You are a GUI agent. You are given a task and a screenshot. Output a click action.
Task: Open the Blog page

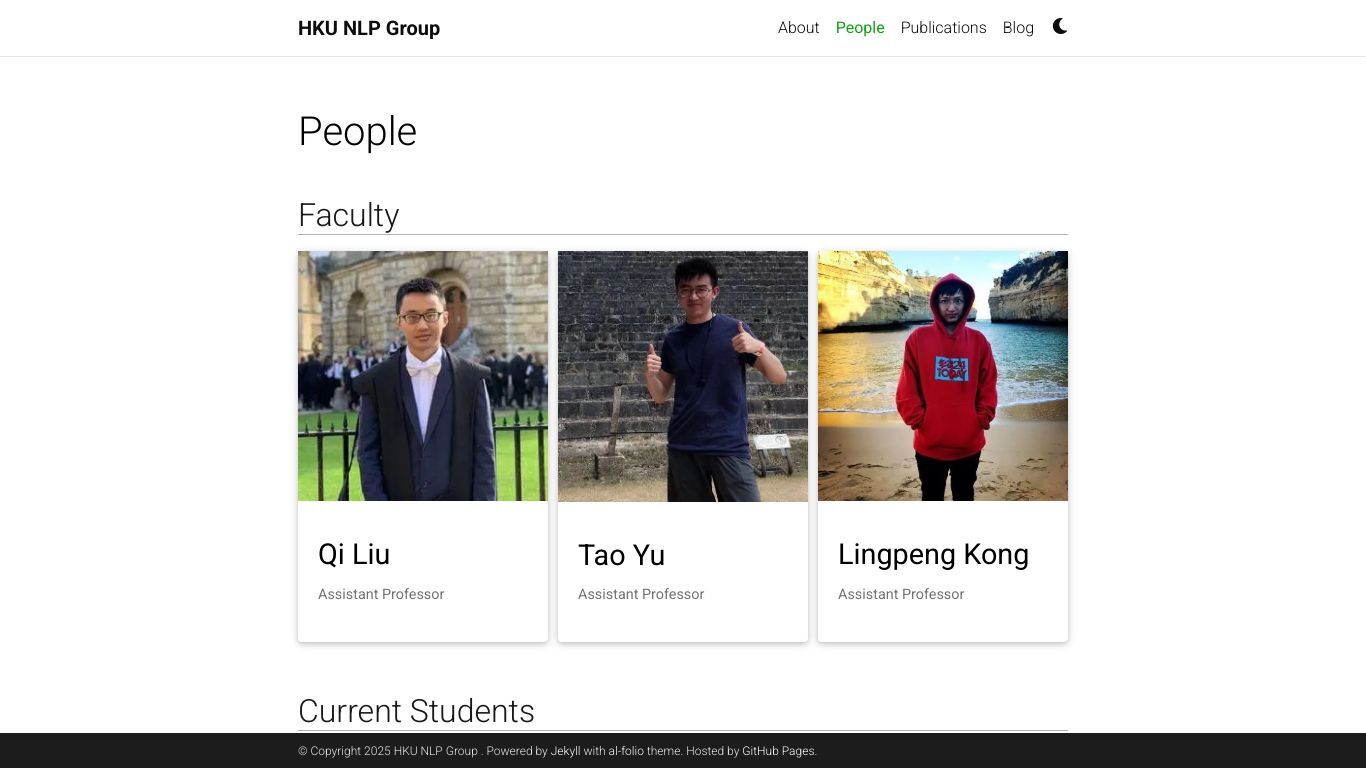click(1018, 28)
